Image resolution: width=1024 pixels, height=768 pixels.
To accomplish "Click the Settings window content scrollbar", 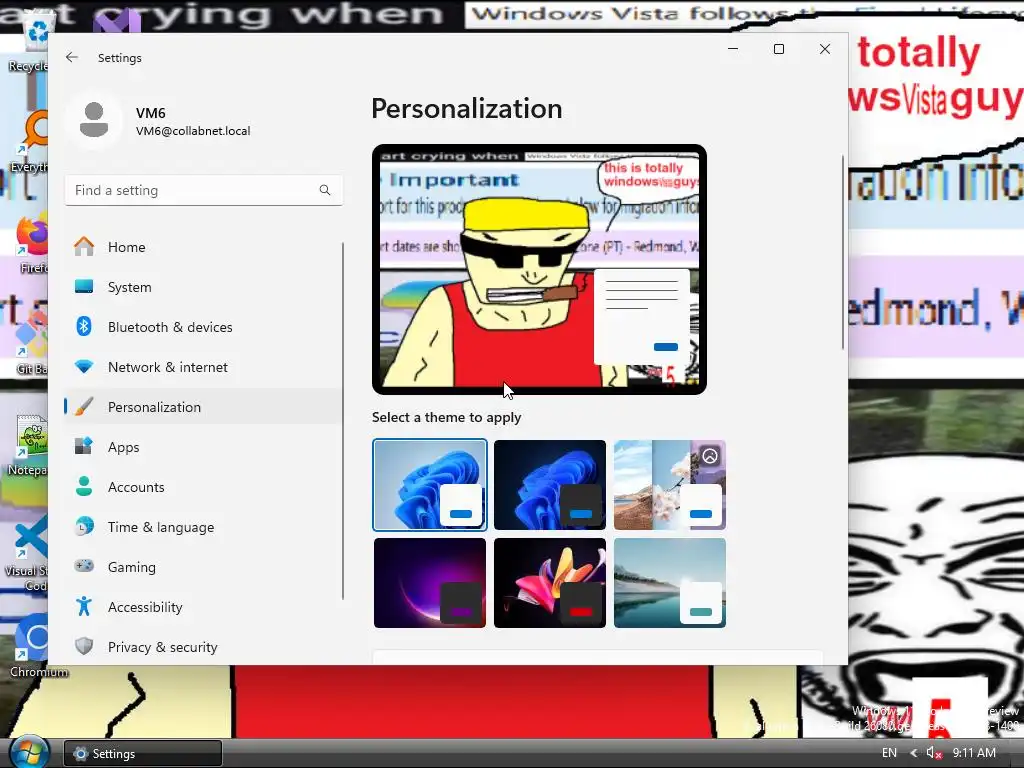I will click(x=843, y=252).
